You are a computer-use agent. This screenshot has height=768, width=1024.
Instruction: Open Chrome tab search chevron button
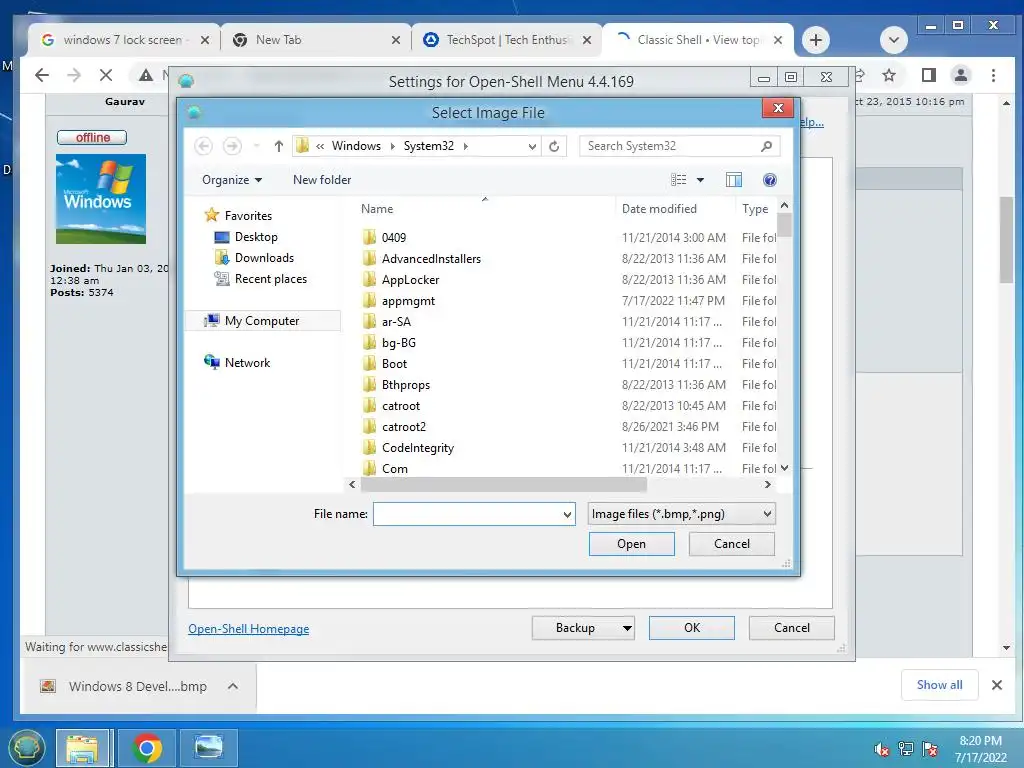click(894, 40)
